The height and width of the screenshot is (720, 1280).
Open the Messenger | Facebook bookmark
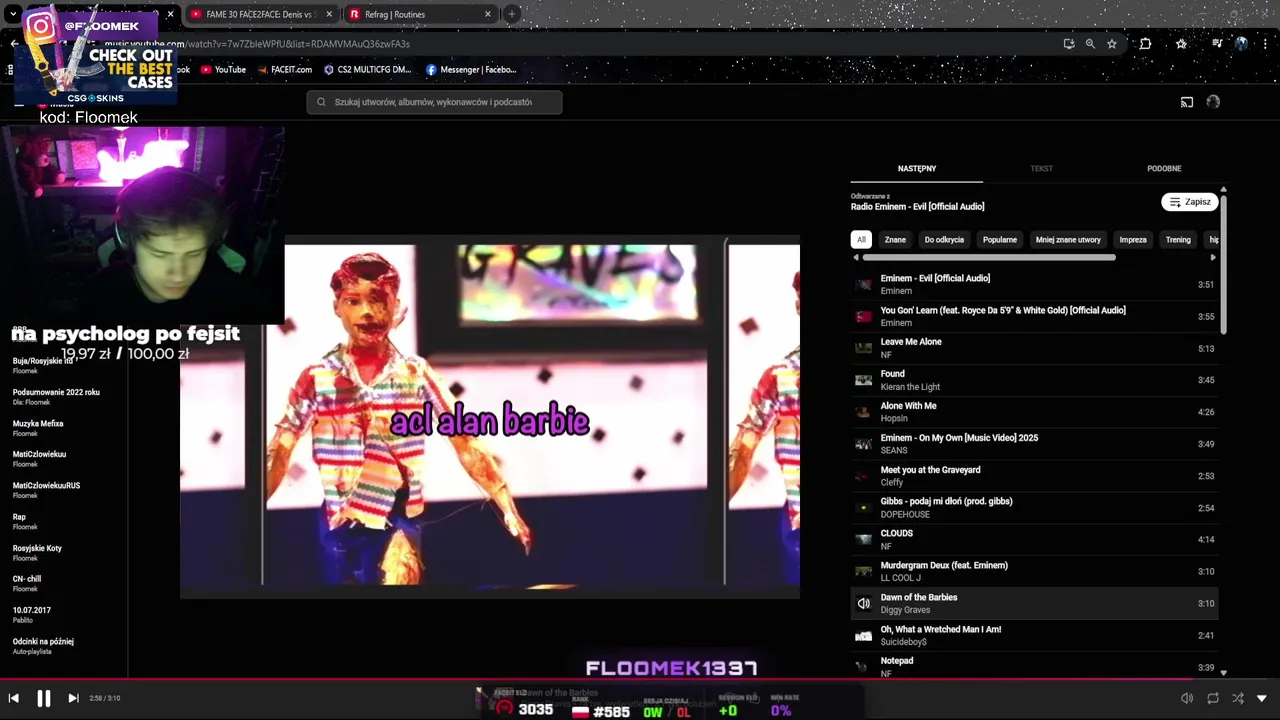pos(471,70)
